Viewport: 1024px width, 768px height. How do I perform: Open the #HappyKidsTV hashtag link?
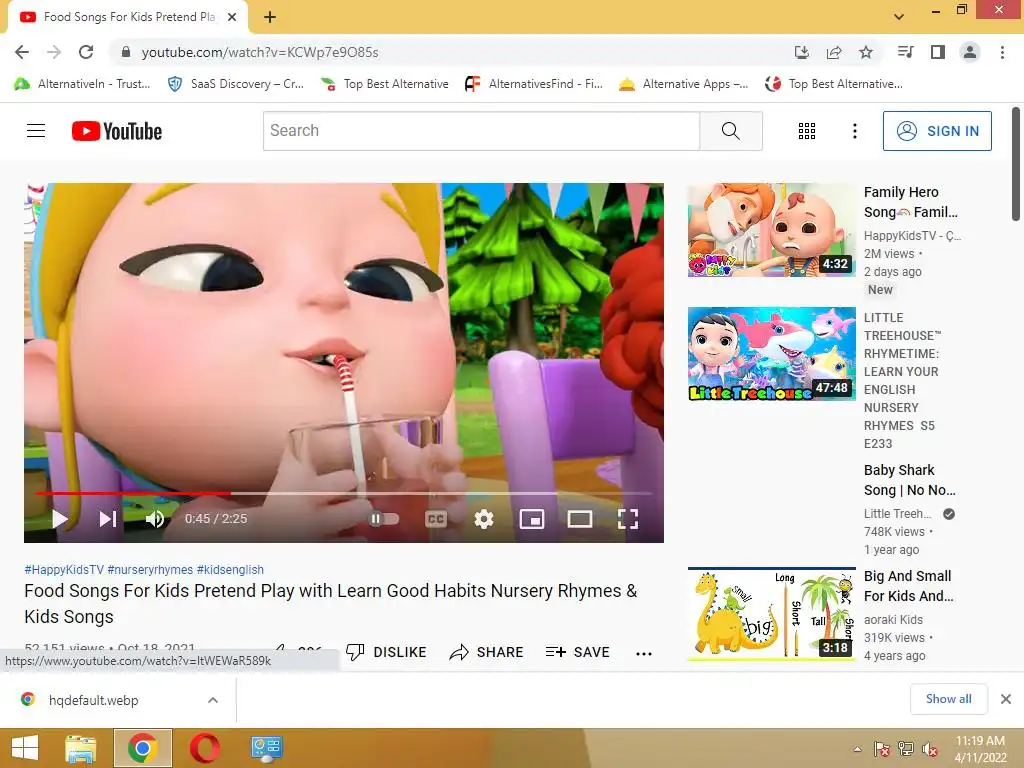coord(64,569)
